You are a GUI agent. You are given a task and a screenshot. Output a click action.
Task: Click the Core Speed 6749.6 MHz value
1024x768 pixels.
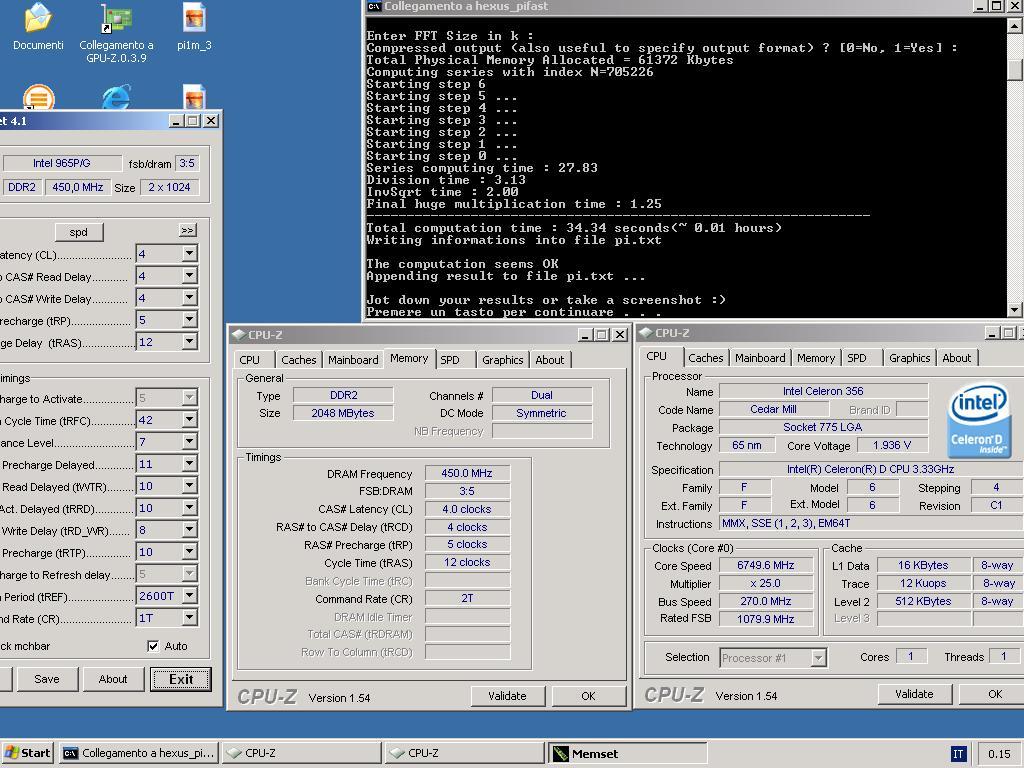pos(766,566)
